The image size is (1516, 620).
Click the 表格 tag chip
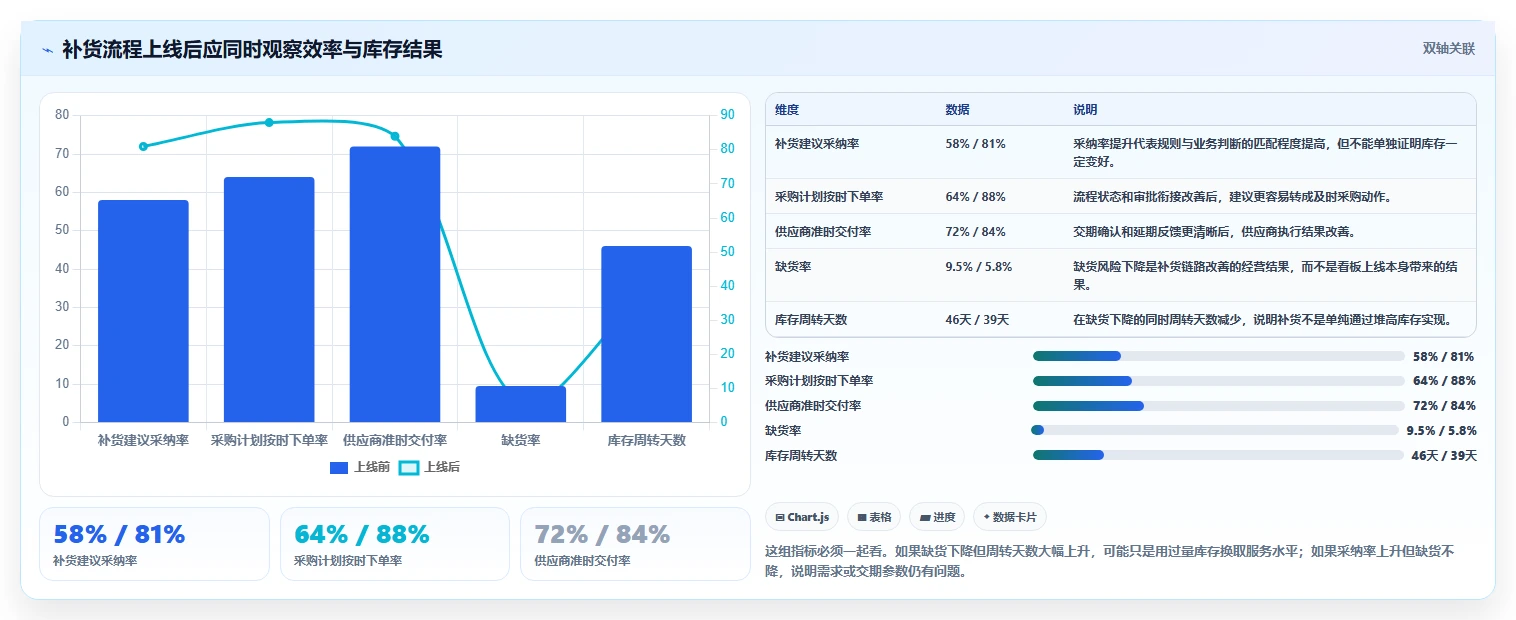[874, 517]
